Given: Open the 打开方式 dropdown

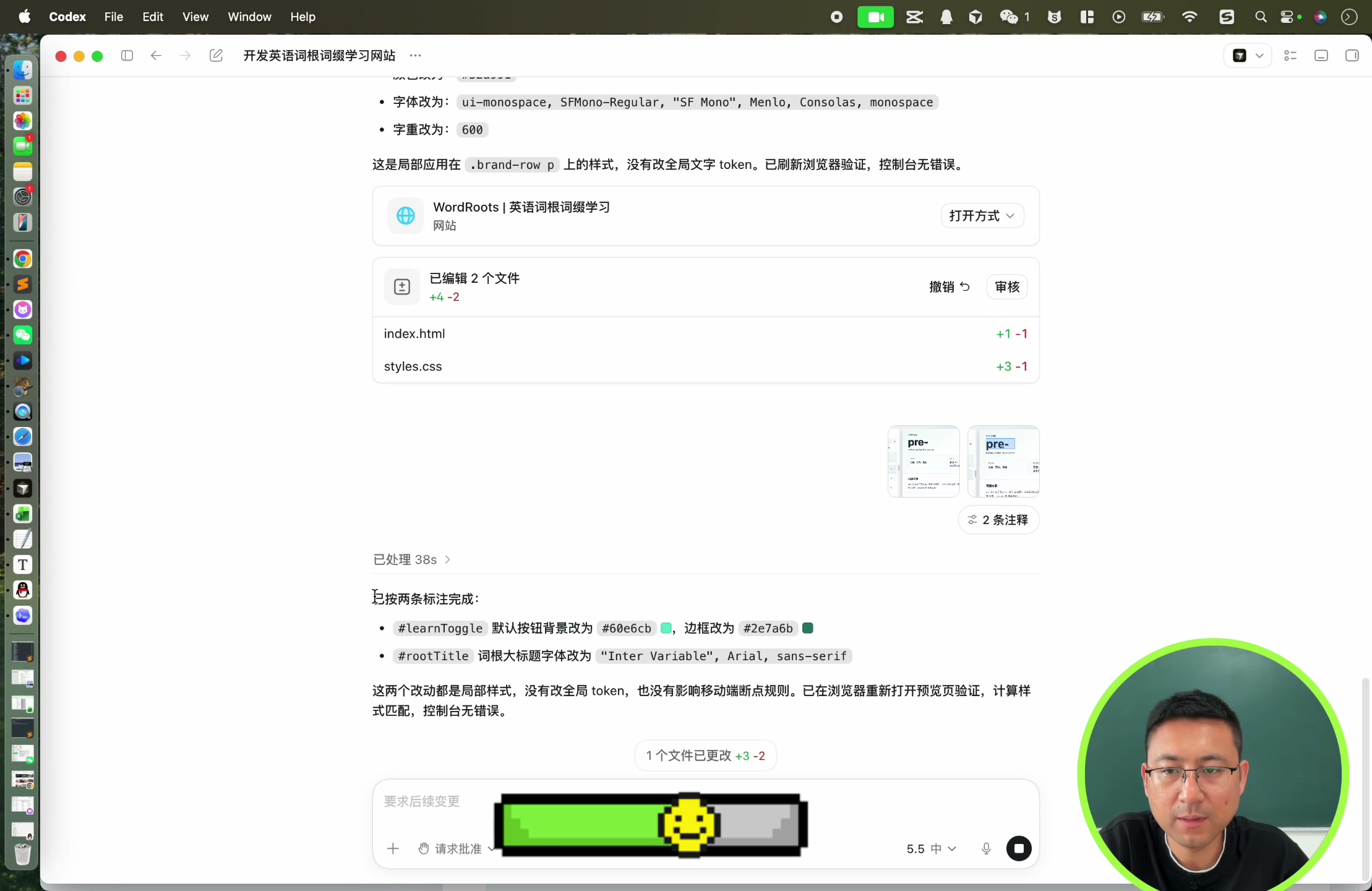Looking at the screenshot, I should [x=982, y=215].
